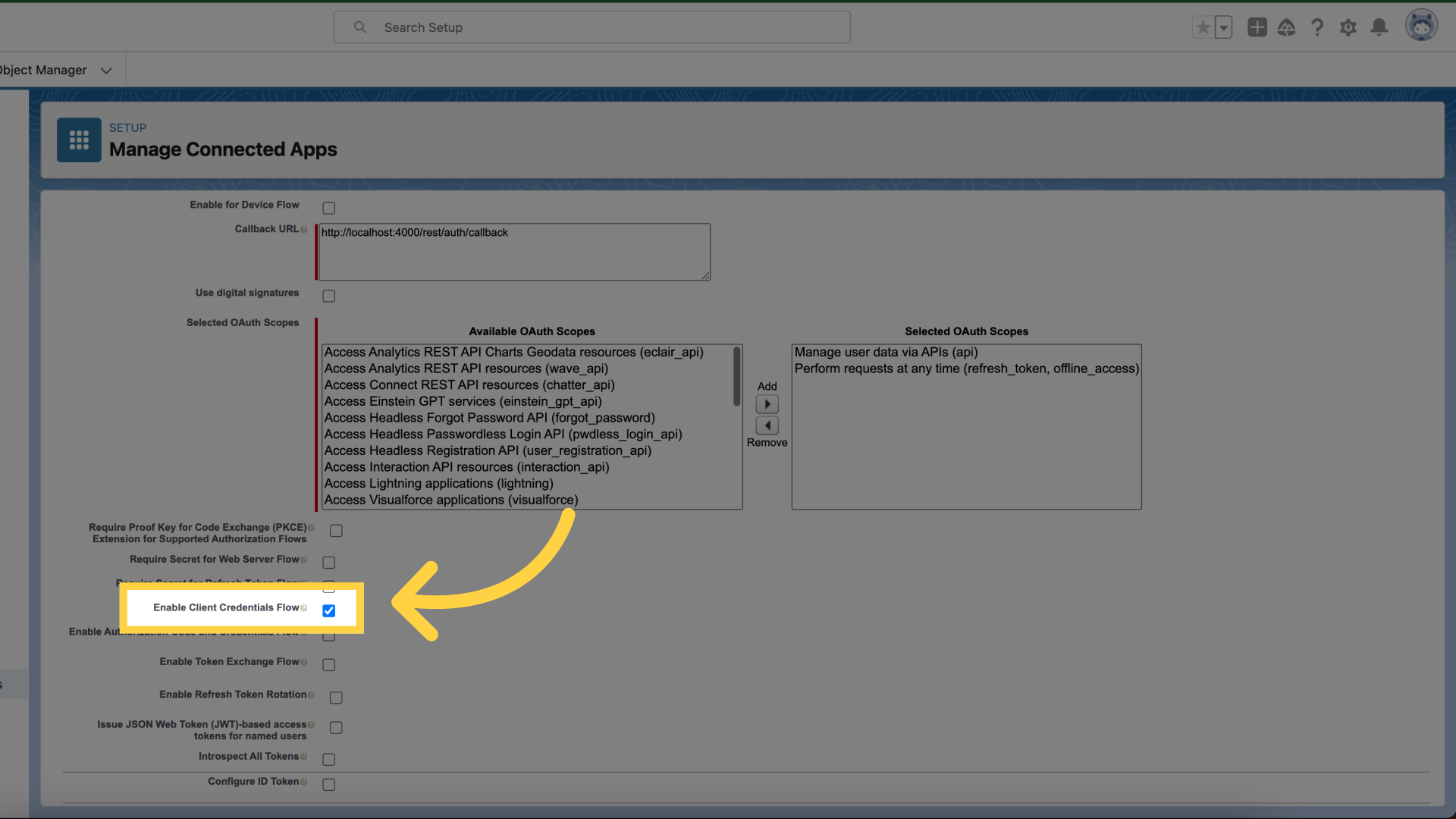1456x819 pixels.
Task: Click the Remove arrow button for OAuth scopes
Action: point(767,425)
